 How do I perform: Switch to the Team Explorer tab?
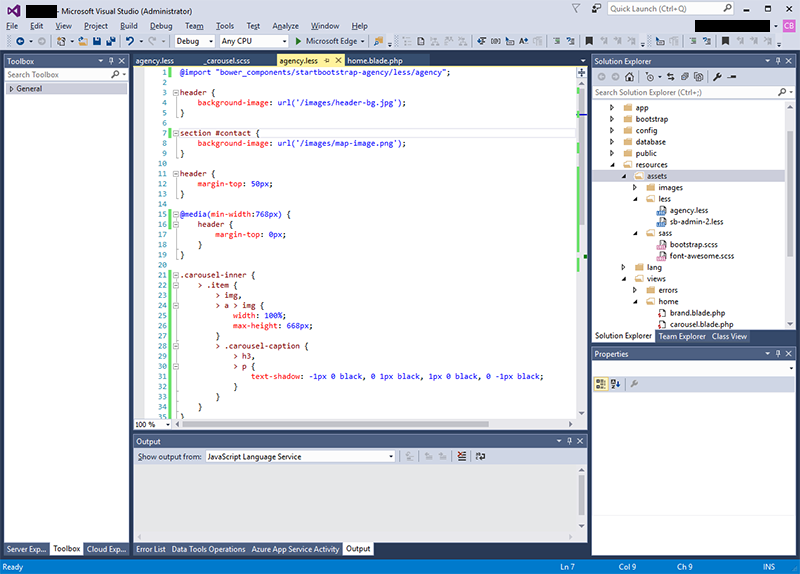pyautogui.click(x=682, y=336)
